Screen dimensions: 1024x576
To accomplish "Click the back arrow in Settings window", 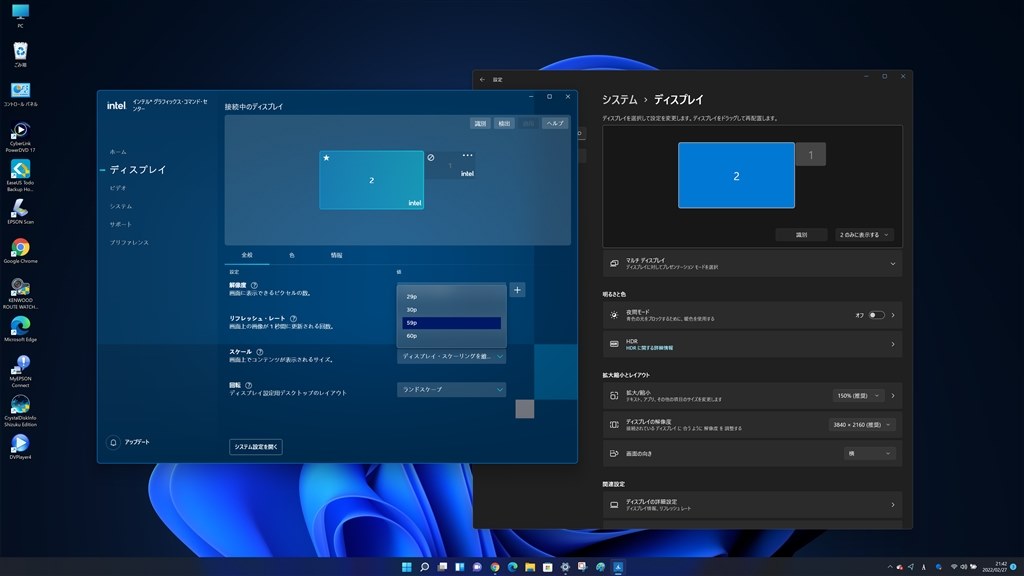I will pos(483,80).
